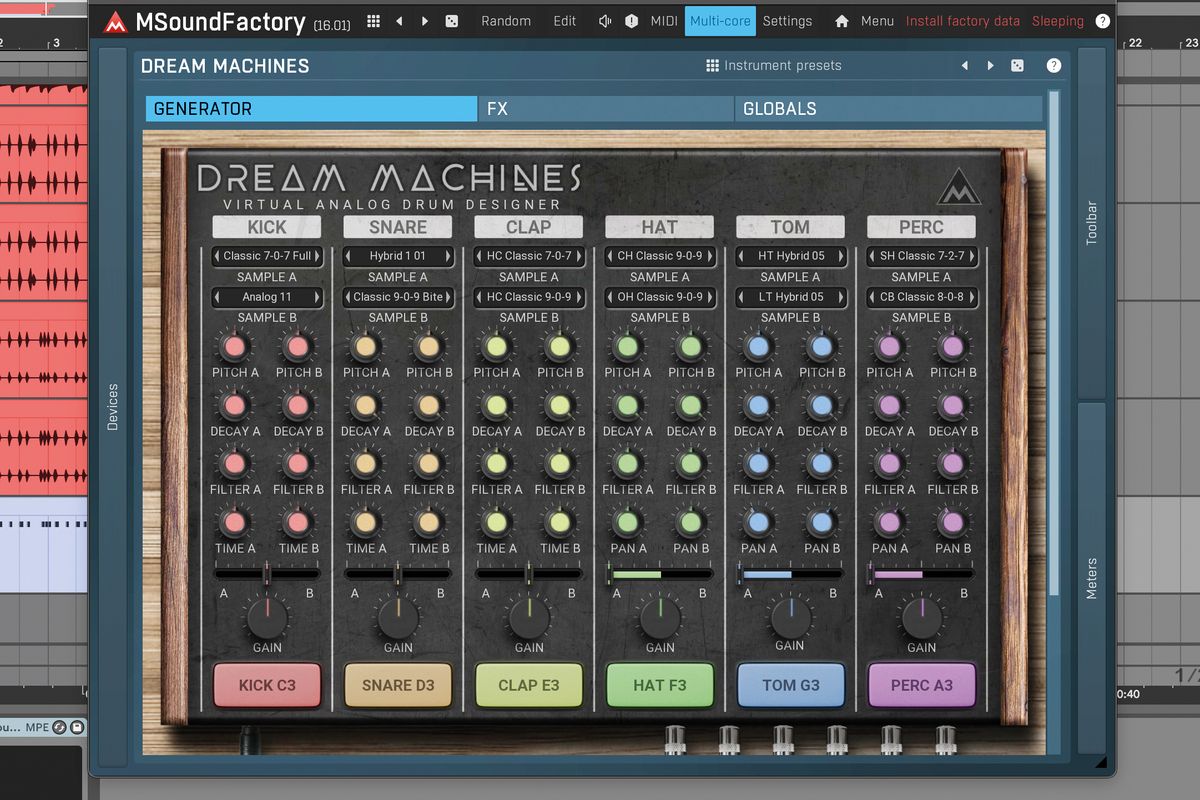Screen dimensions: 1200x800
Task: Disable Multi-core processing
Action: click(720, 20)
